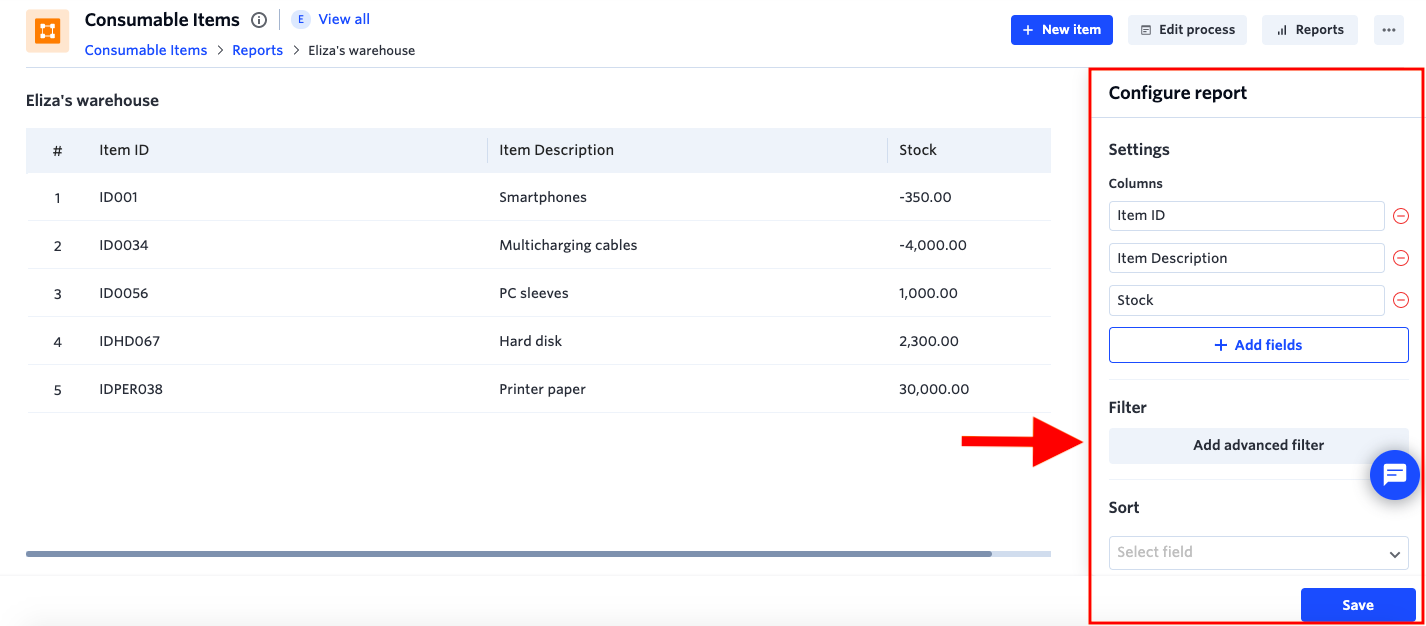Click the horizontal scrollbar under the table
1426x626 pixels.
(508, 554)
